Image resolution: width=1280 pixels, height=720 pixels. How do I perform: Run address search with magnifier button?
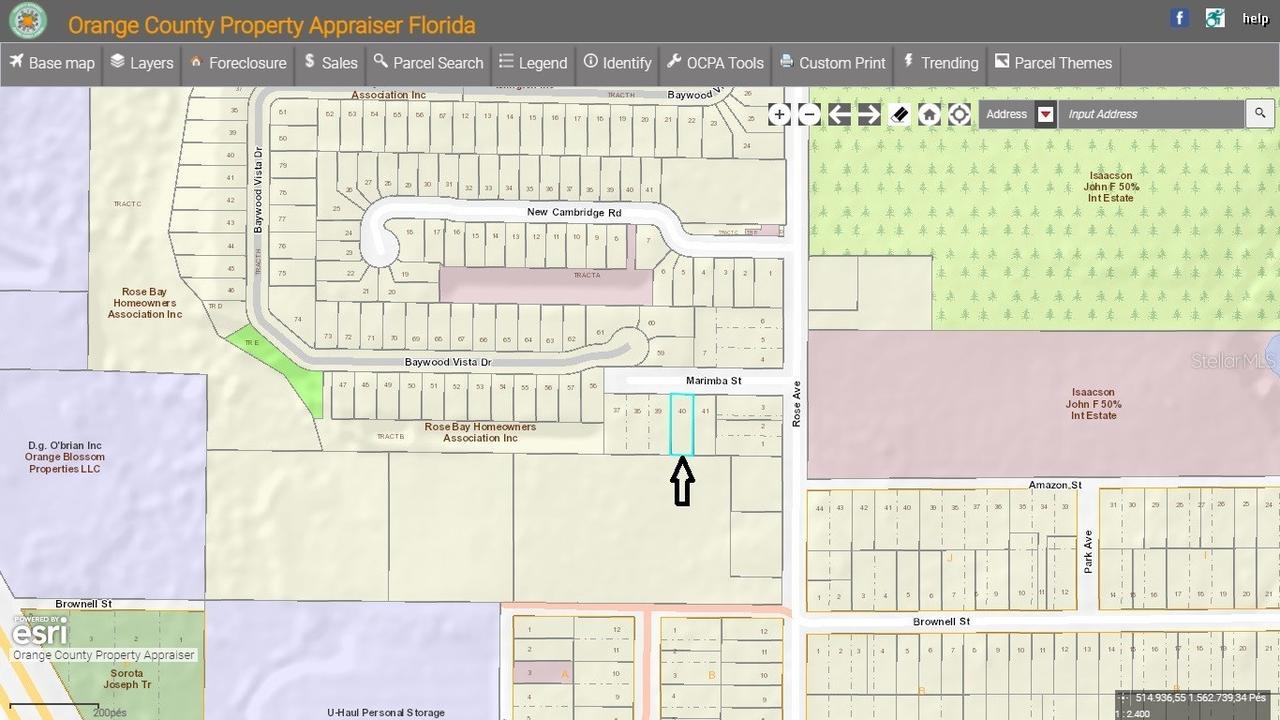coord(1260,114)
